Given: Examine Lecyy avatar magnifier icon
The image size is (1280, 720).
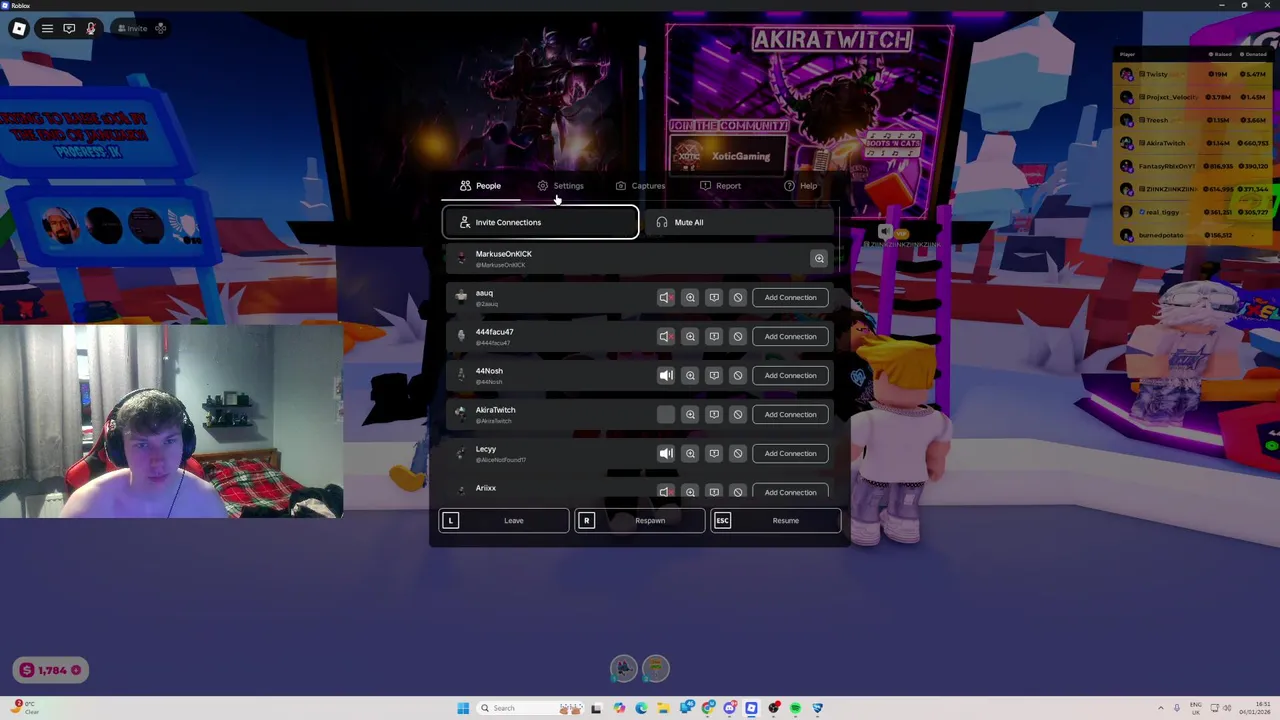Looking at the screenshot, I should [x=690, y=453].
